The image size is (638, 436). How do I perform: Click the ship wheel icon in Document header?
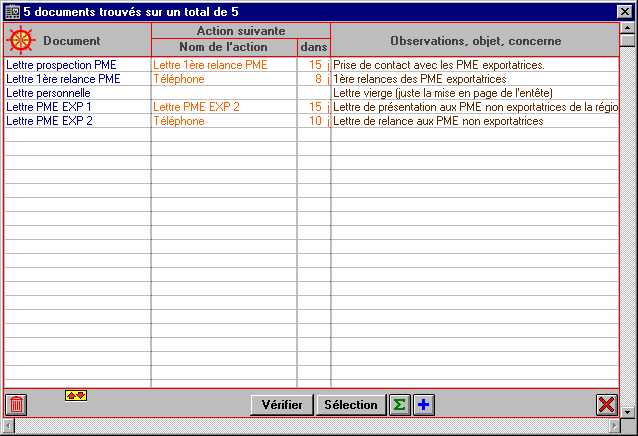pyautogui.click(x=20, y=40)
